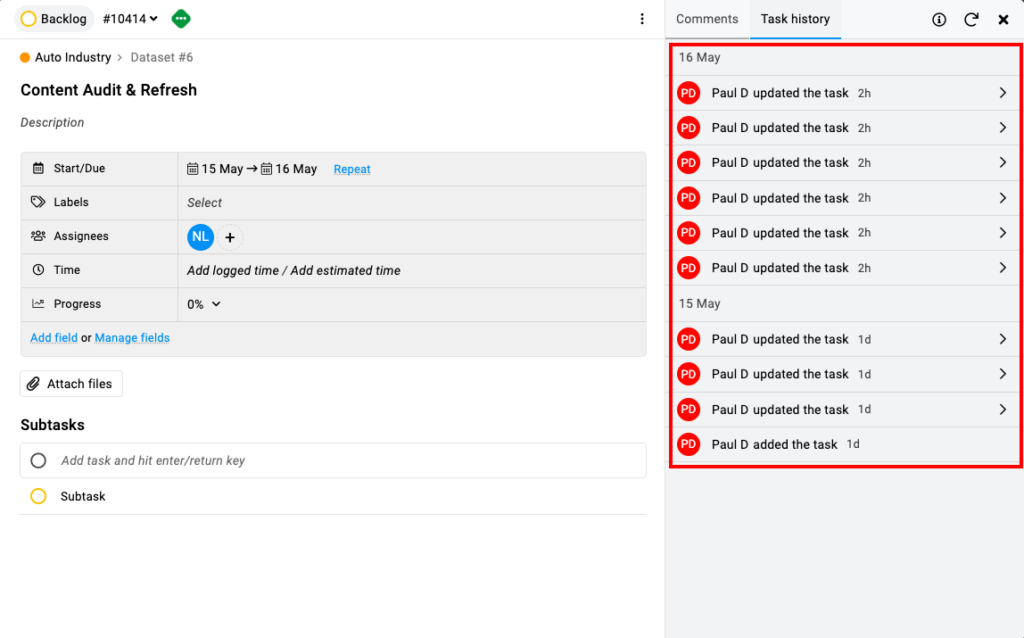Open the three-dot more options menu
The width and height of the screenshot is (1024, 638).
(x=642, y=19)
